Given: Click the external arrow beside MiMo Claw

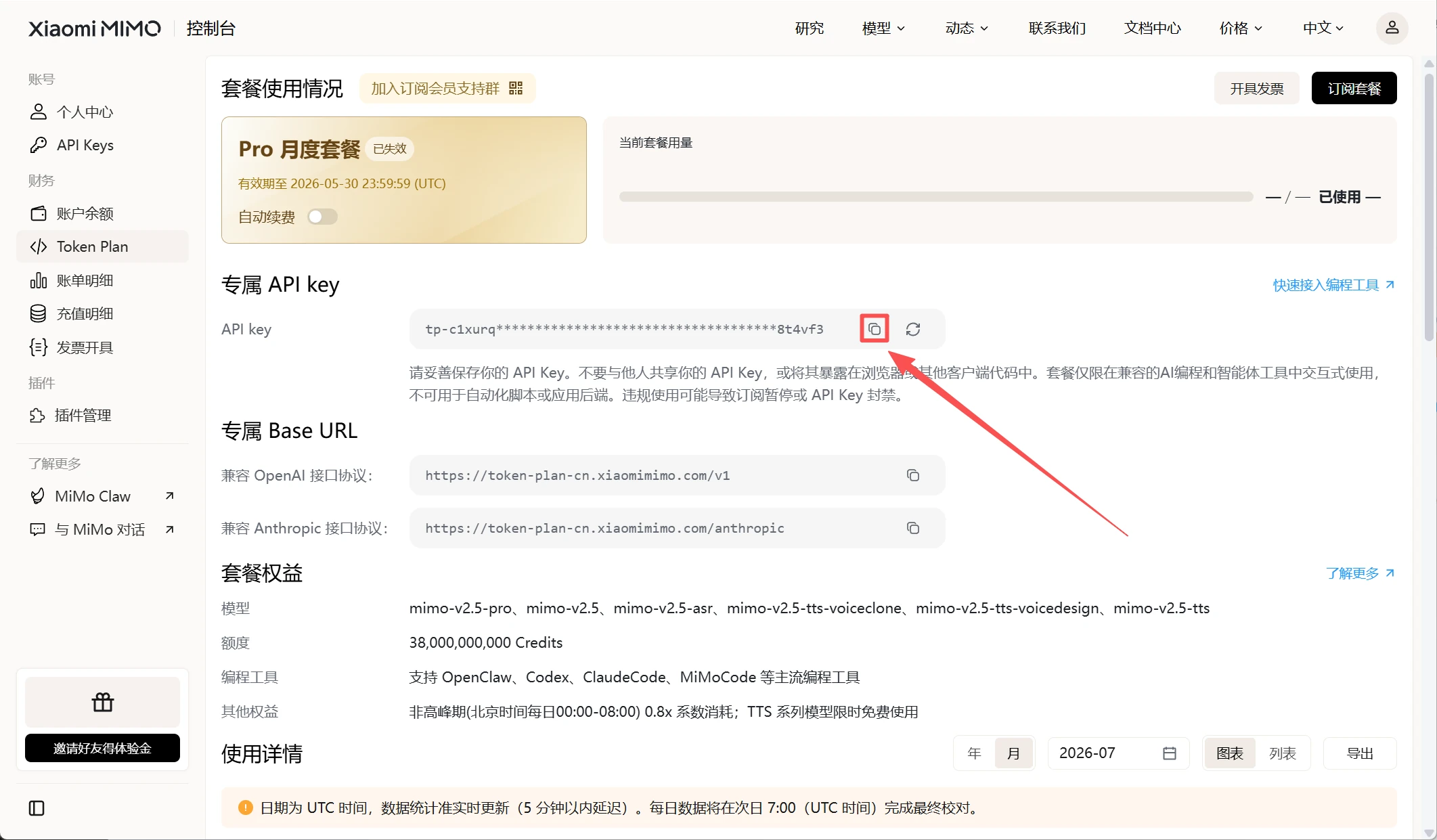Looking at the screenshot, I should 170,496.
